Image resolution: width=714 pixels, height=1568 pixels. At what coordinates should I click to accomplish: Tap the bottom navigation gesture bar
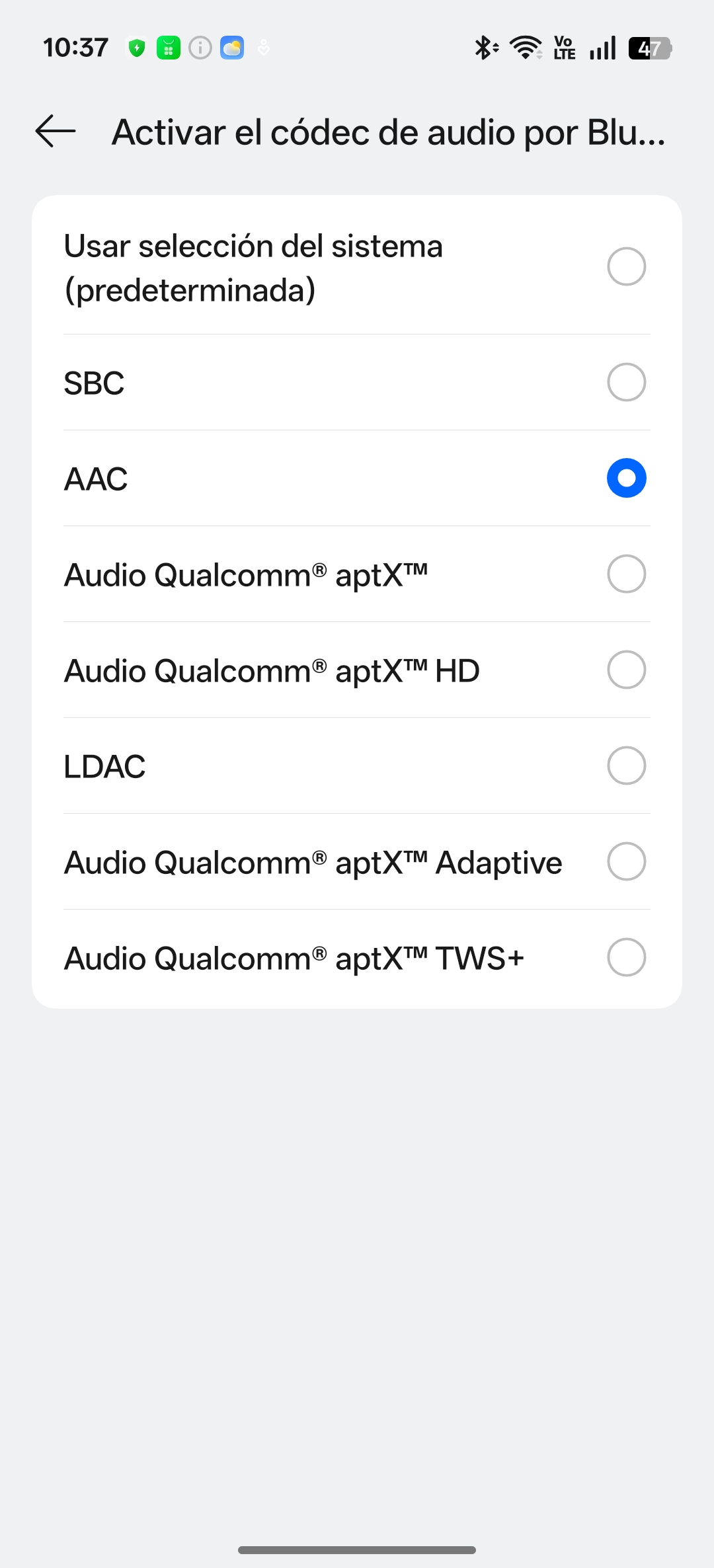coord(357,1549)
